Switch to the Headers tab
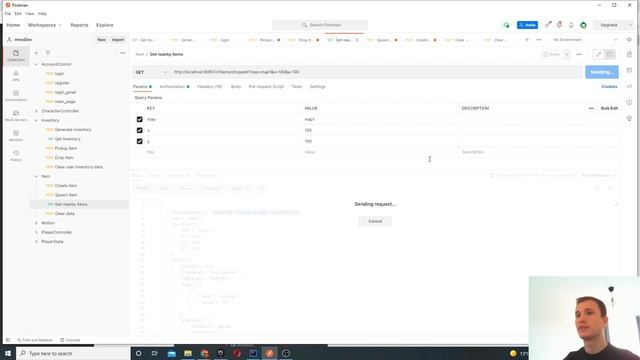This screenshot has width=640, height=360. click(209, 87)
